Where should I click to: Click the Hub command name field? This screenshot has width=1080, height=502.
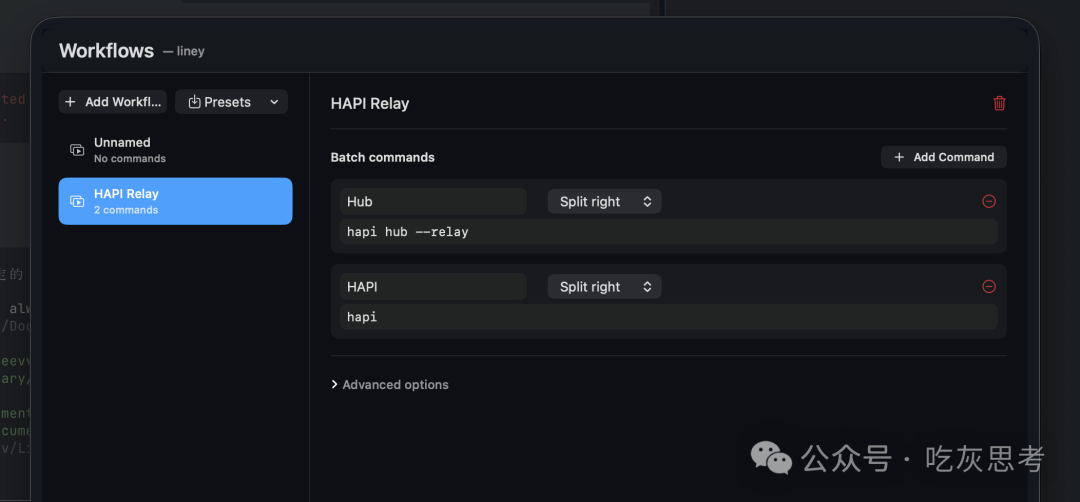(433, 201)
